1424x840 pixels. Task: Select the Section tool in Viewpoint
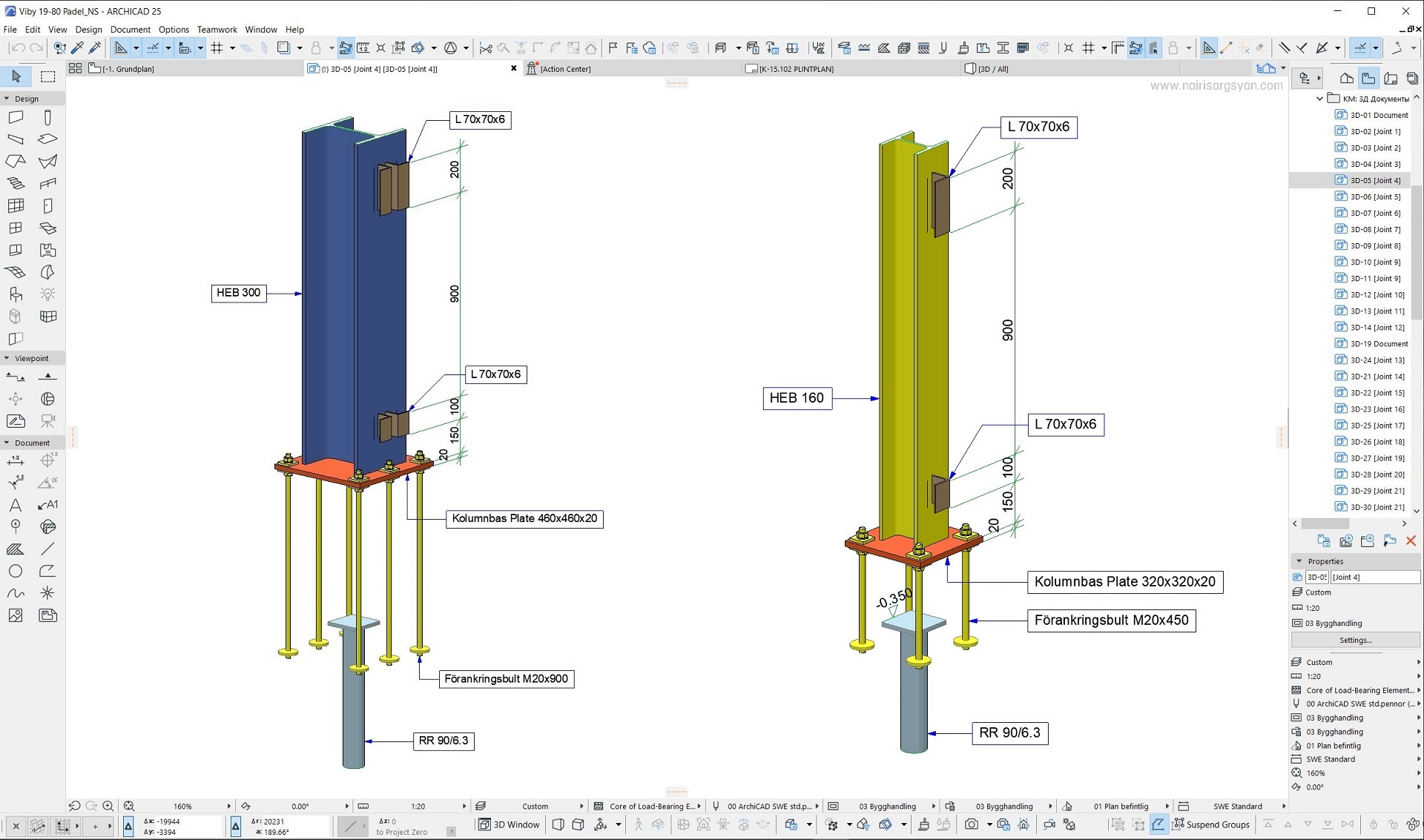(16, 377)
